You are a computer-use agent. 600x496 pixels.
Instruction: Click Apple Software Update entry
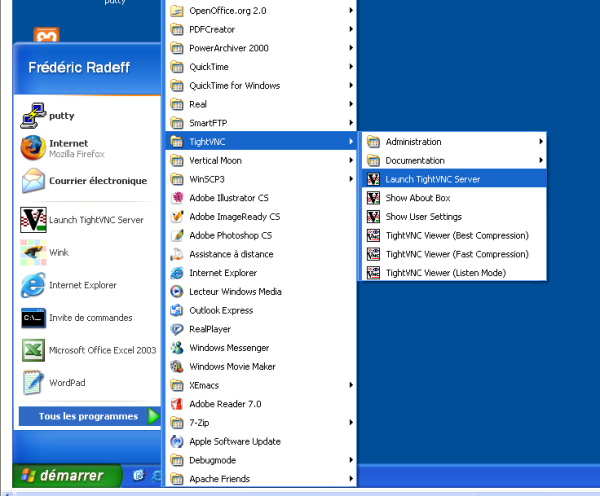pyautogui.click(x=261, y=442)
